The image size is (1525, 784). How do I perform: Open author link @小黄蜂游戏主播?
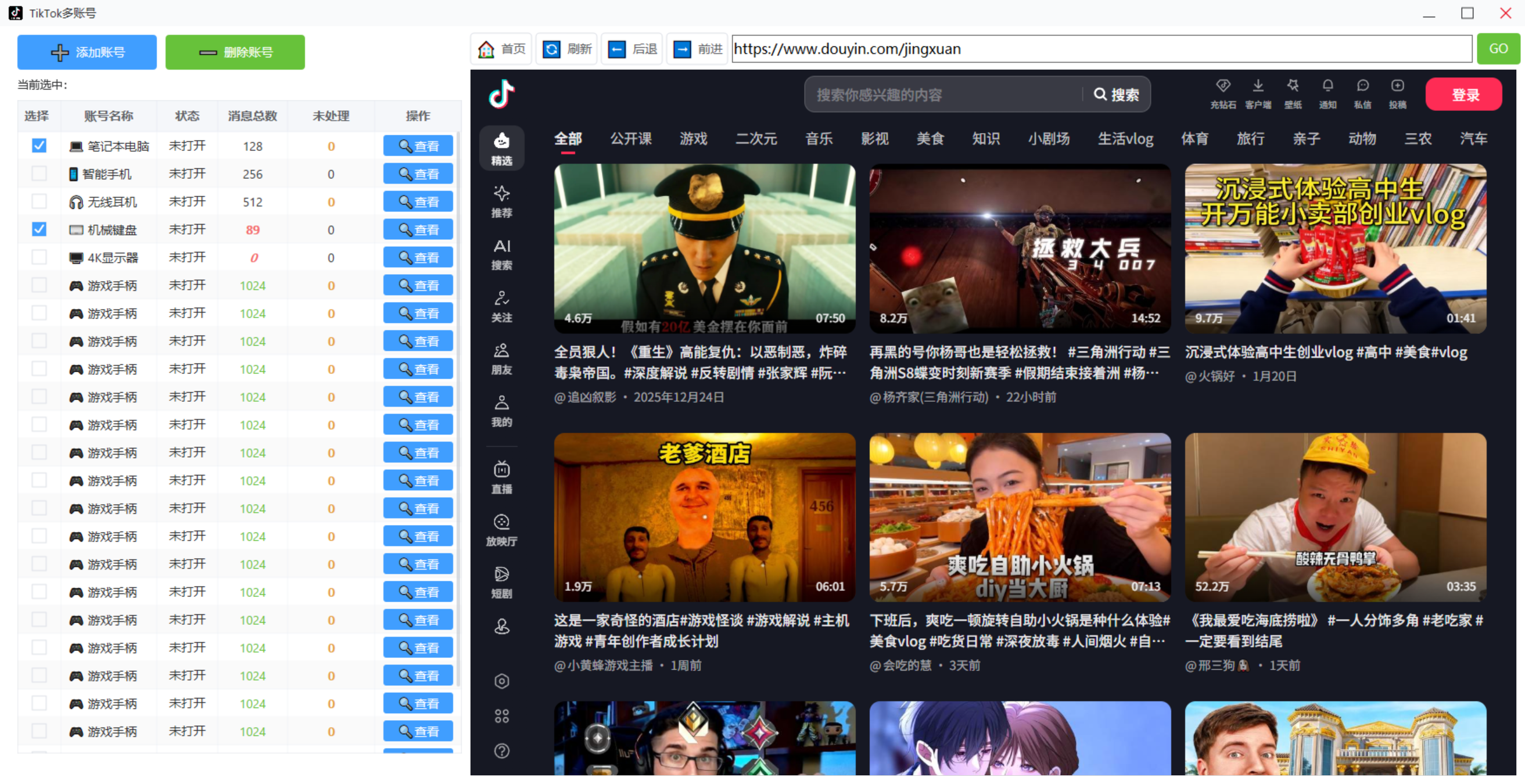603,666
